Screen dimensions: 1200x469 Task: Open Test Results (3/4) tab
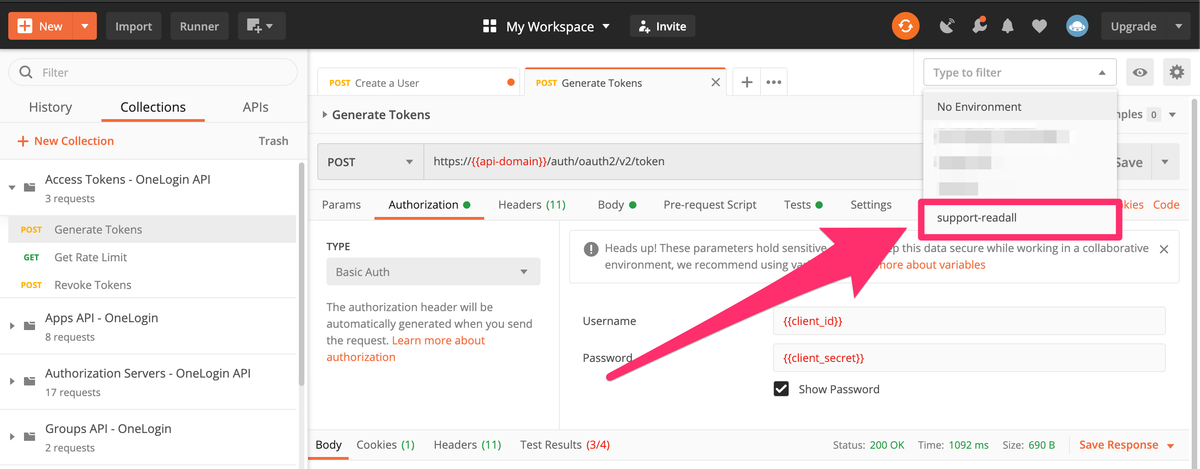pyautogui.click(x=565, y=445)
